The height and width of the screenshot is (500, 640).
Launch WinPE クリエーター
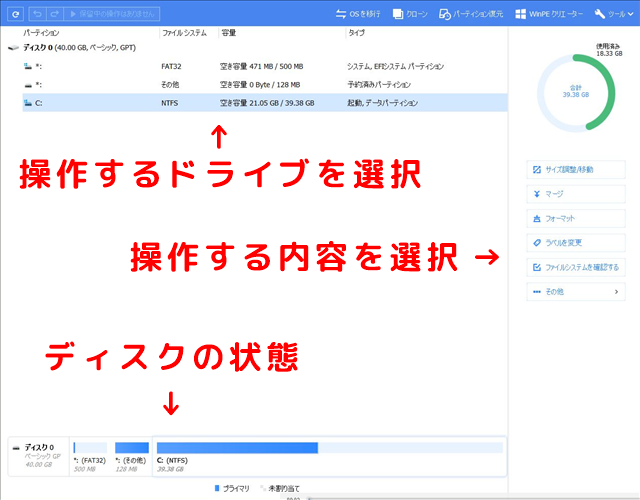click(x=549, y=14)
